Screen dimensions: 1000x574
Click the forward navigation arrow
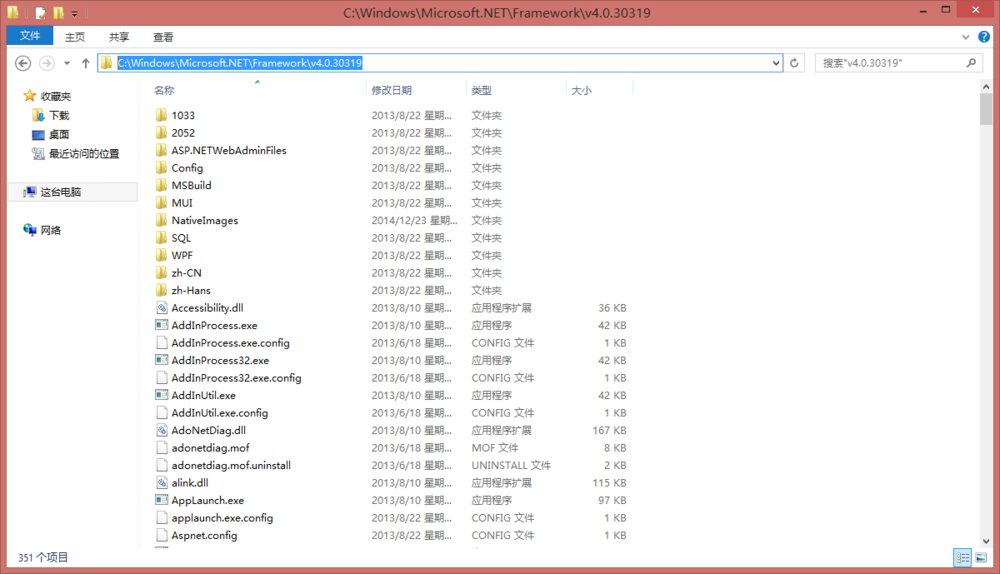coord(47,63)
